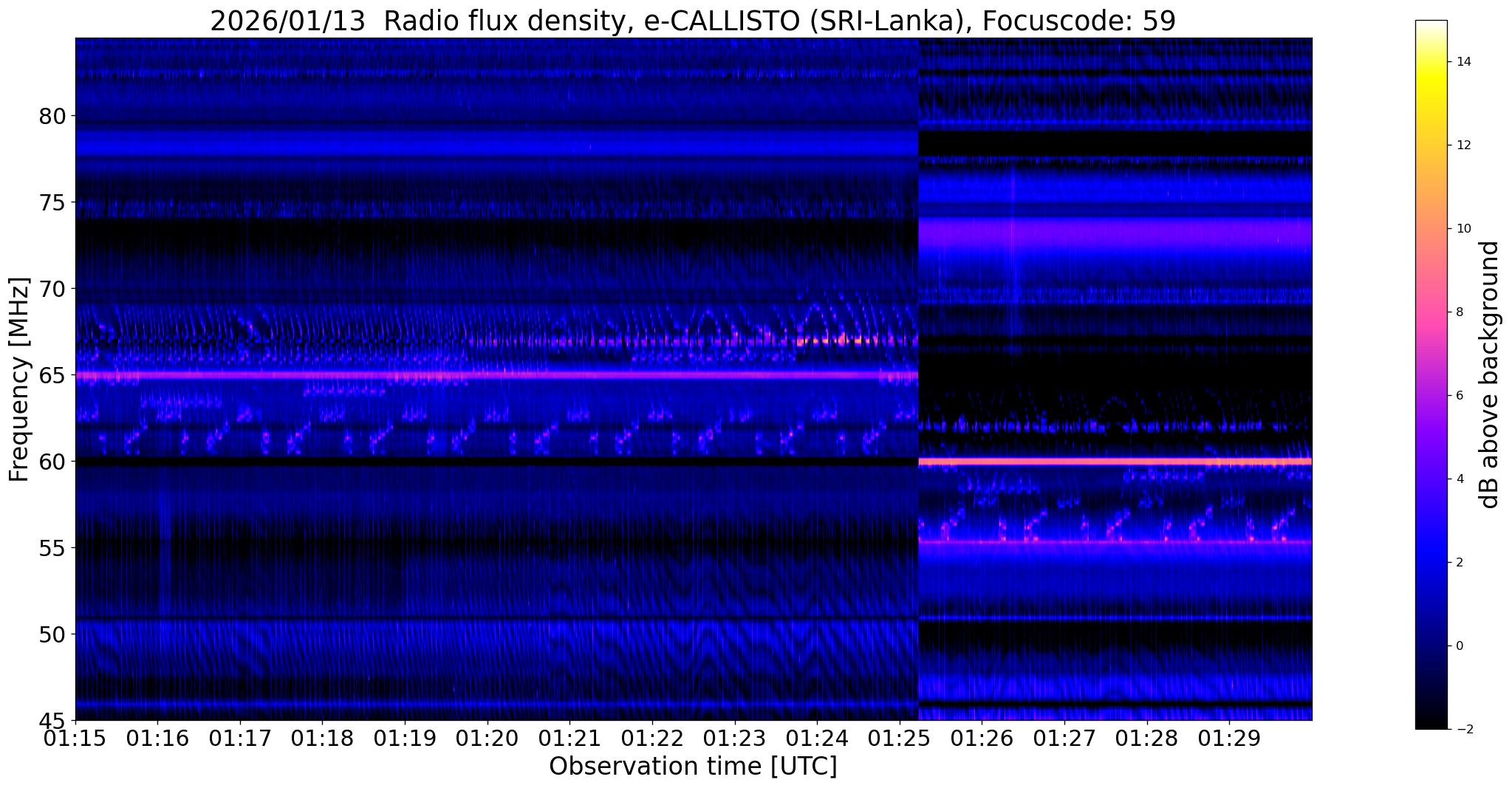Click the 60 MHz frequency tick label
1512x788 pixels.
[52, 462]
